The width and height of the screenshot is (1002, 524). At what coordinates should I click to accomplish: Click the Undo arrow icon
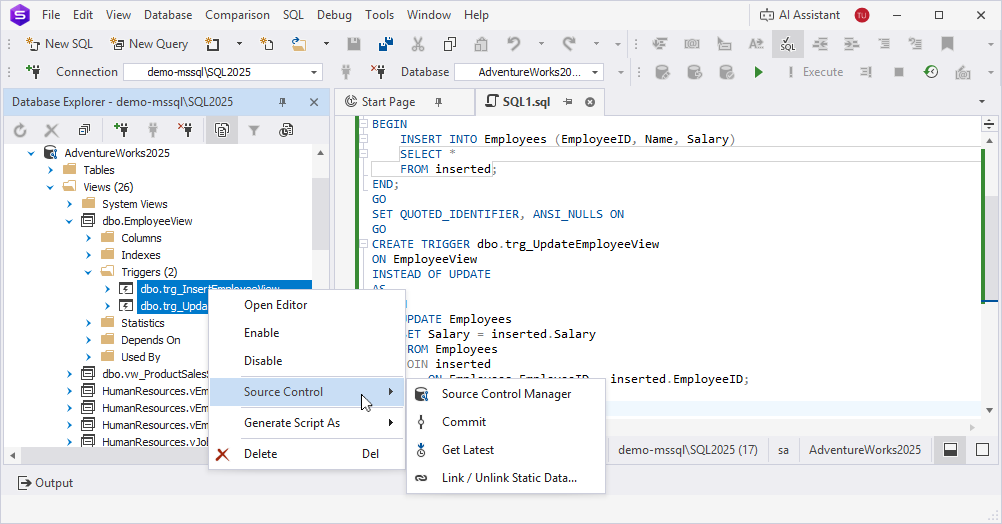[514, 44]
